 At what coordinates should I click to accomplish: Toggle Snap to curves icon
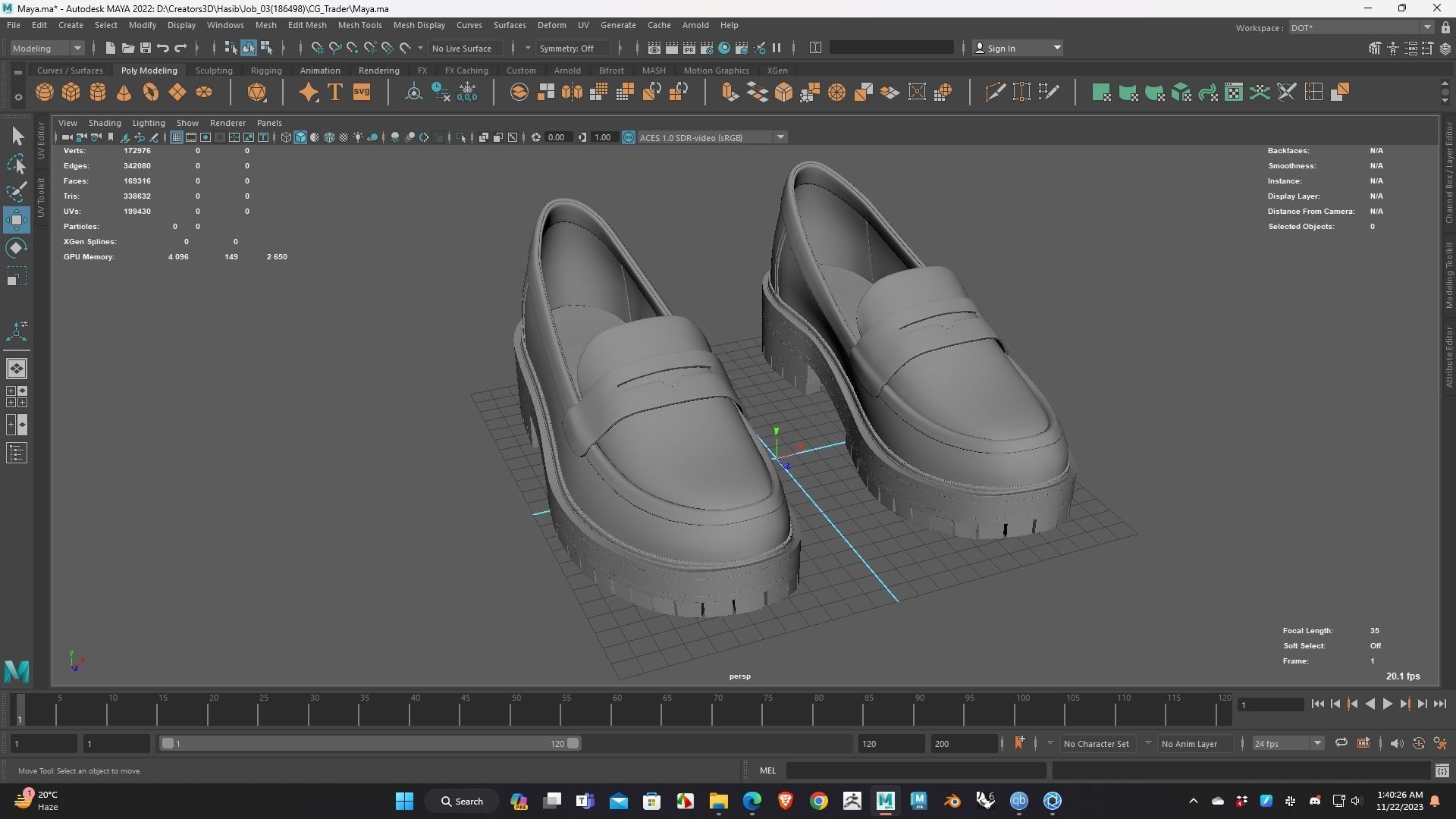pyautogui.click(x=334, y=48)
